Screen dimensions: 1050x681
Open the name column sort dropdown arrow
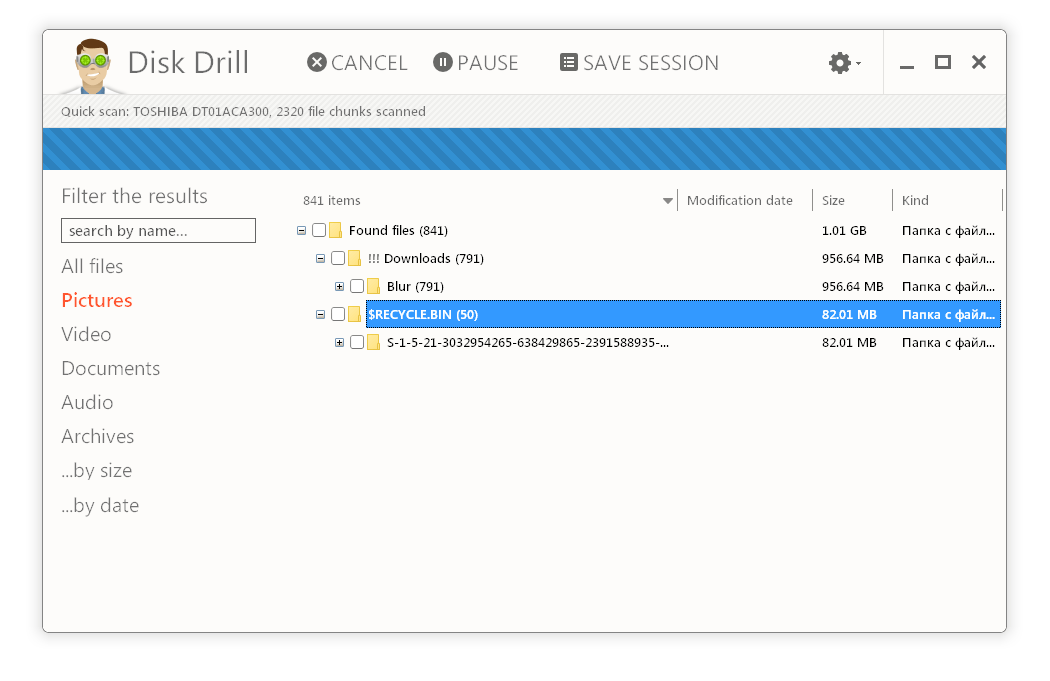point(667,201)
